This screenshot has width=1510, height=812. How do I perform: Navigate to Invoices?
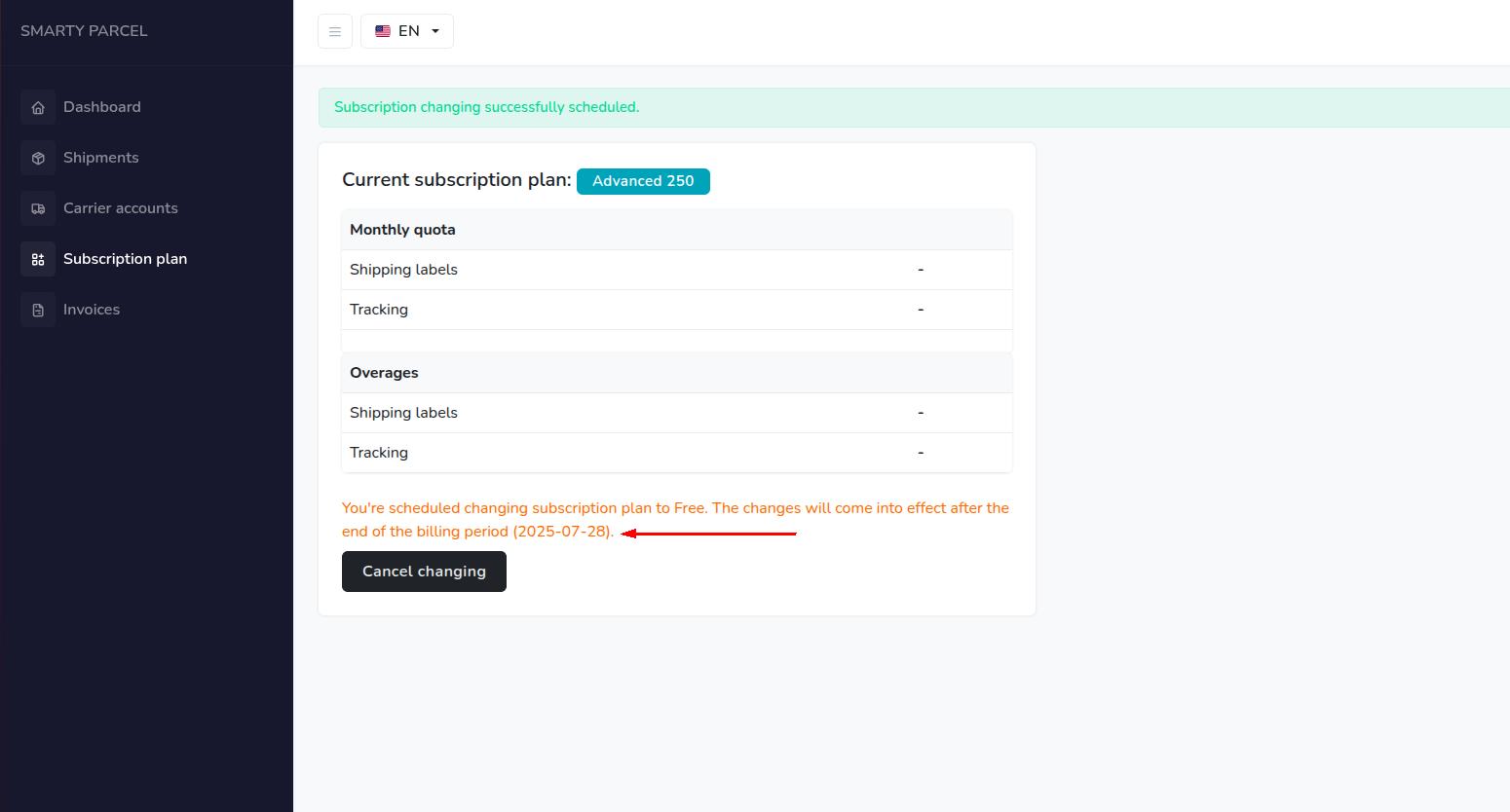click(x=92, y=310)
